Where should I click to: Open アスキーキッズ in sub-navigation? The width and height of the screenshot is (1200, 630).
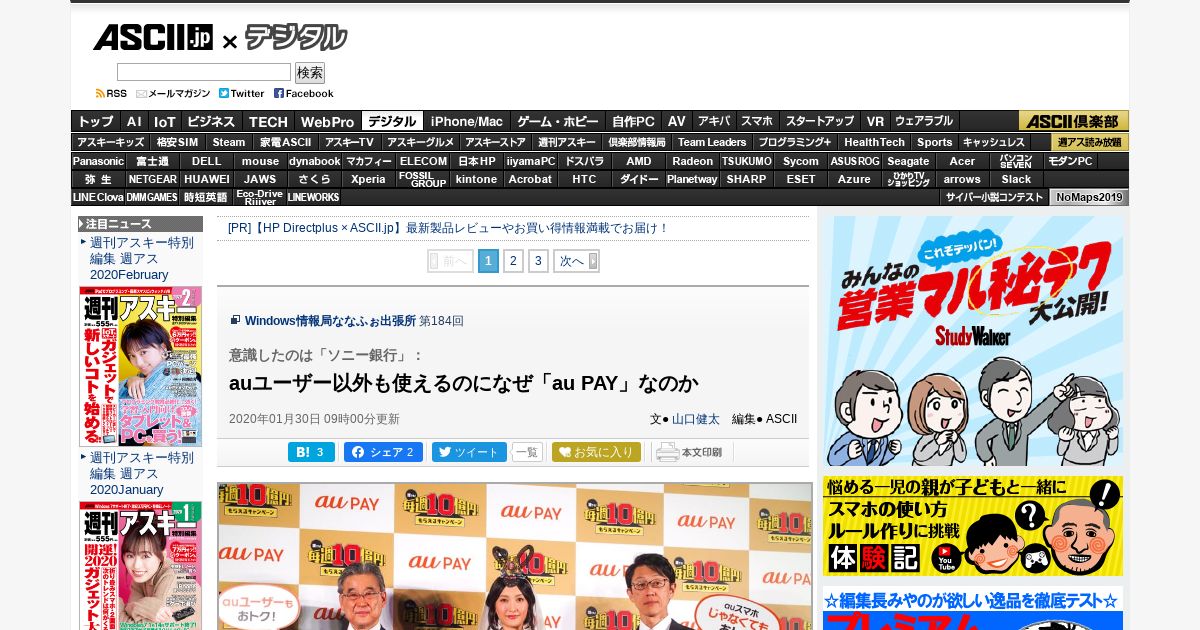pyautogui.click(x=111, y=142)
